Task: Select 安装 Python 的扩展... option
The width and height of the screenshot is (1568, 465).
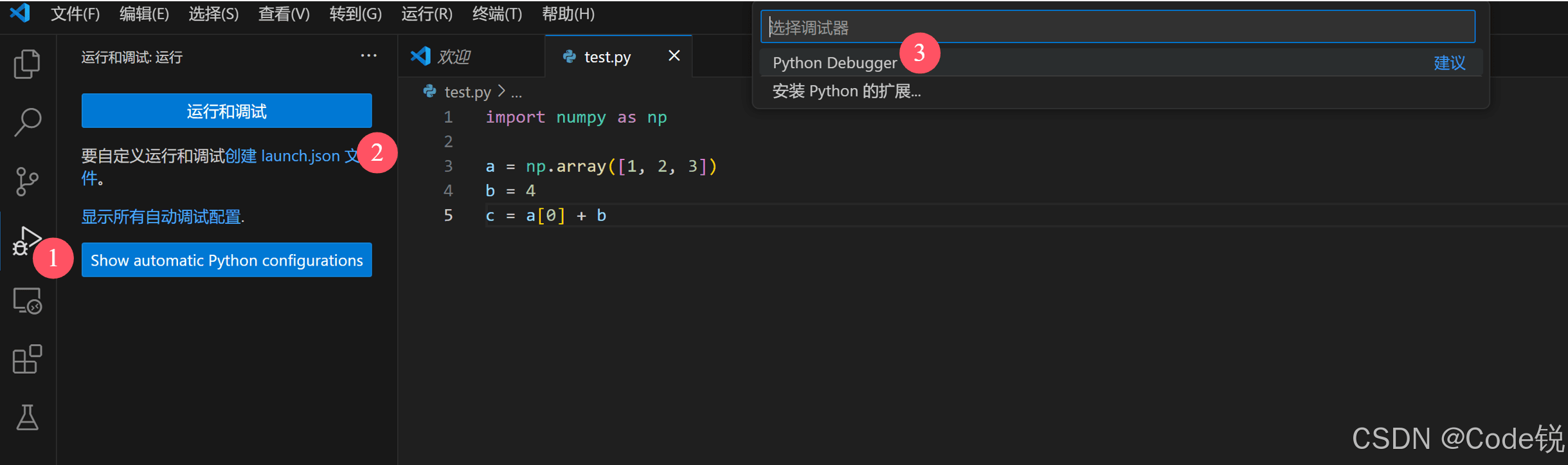Action: click(x=1120, y=91)
